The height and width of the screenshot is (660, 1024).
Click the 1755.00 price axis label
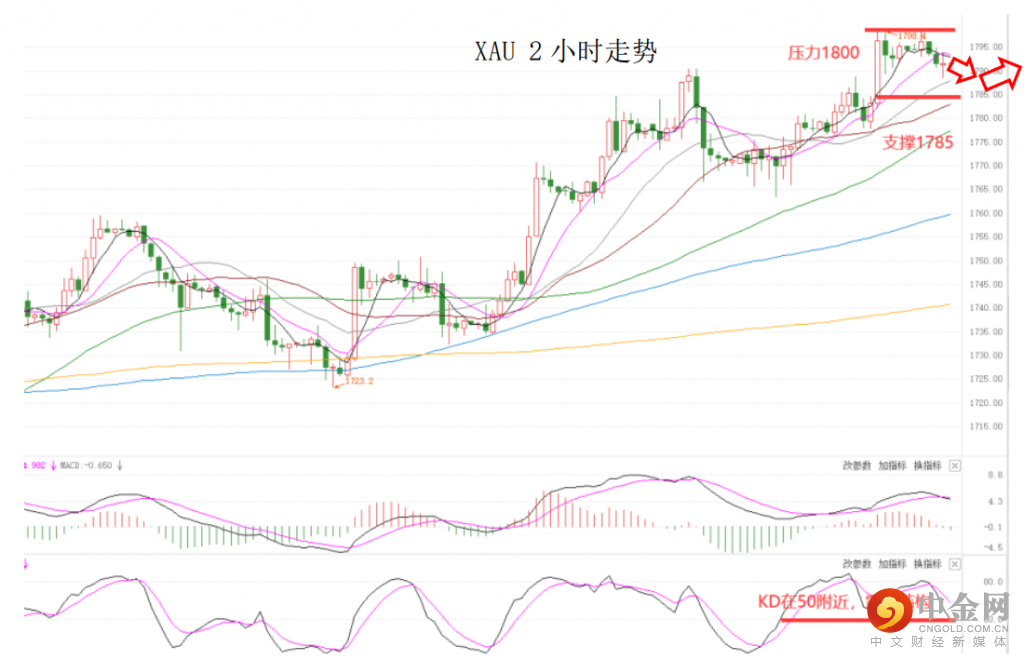pos(986,237)
